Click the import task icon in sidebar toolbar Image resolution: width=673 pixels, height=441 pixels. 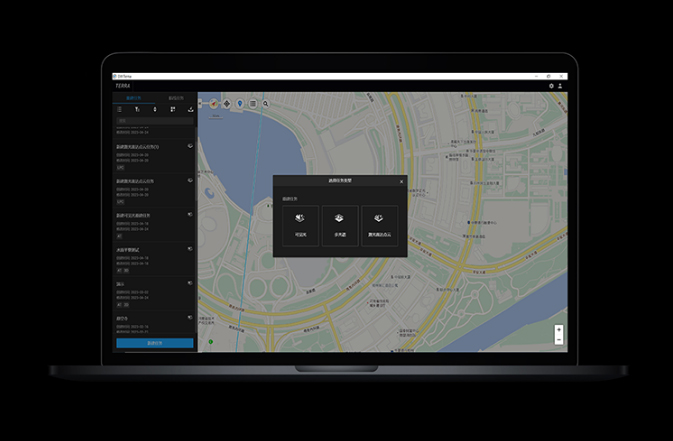tap(190, 109)
